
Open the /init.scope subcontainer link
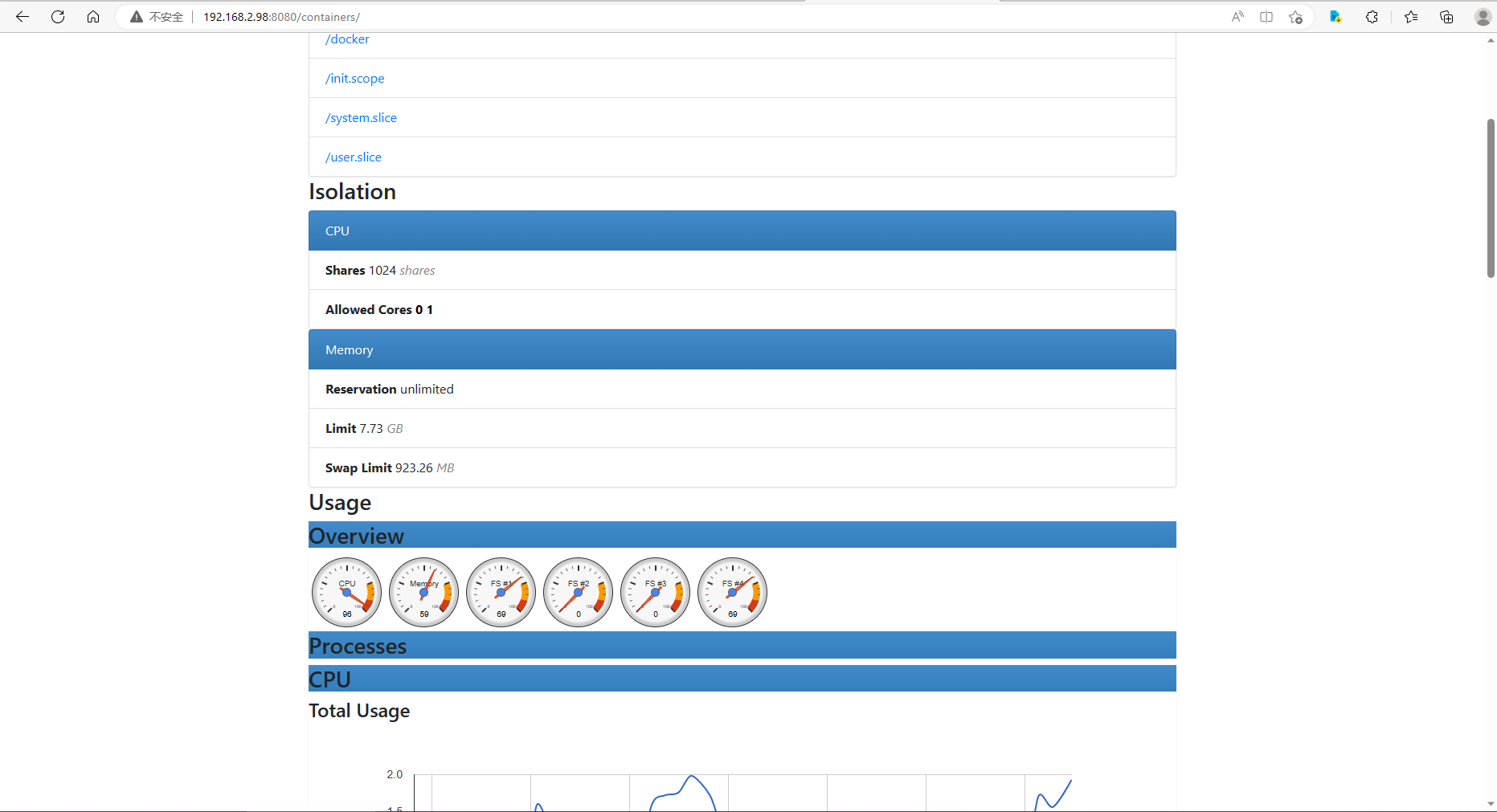tap(354, 78)
